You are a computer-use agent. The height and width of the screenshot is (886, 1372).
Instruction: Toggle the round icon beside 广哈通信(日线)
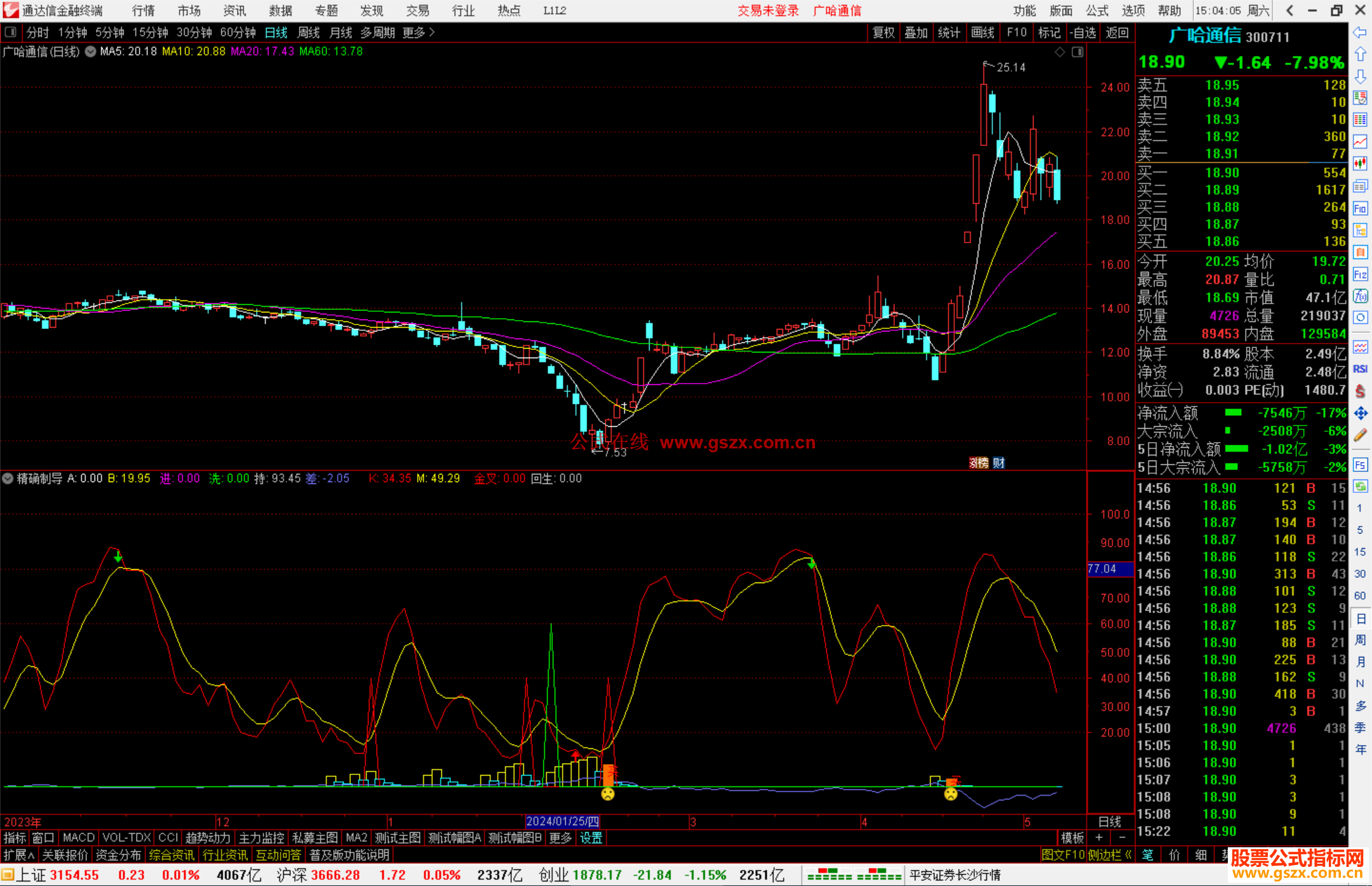point(90,52)
